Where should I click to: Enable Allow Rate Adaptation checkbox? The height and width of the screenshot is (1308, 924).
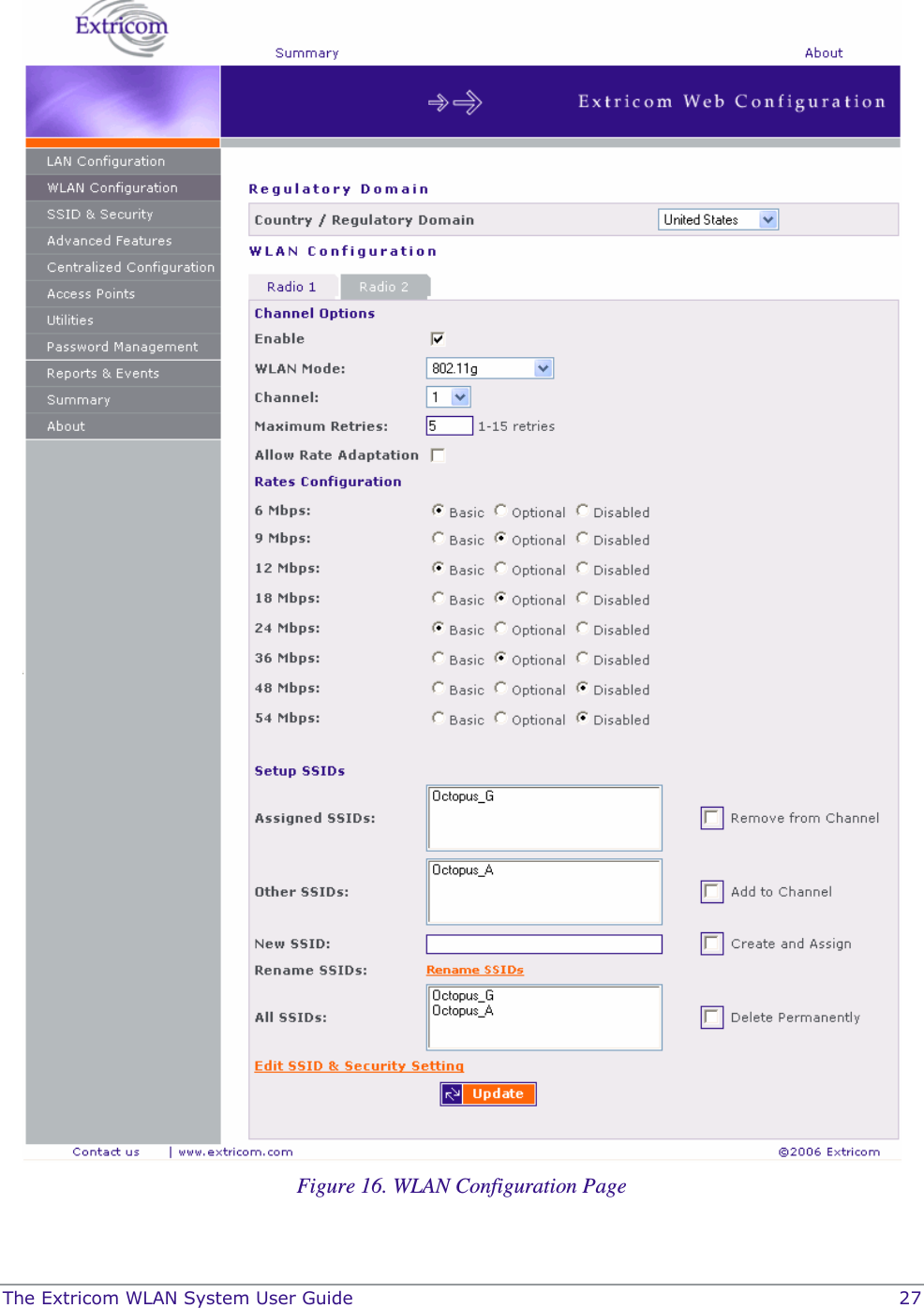click(x=438, y=454)
